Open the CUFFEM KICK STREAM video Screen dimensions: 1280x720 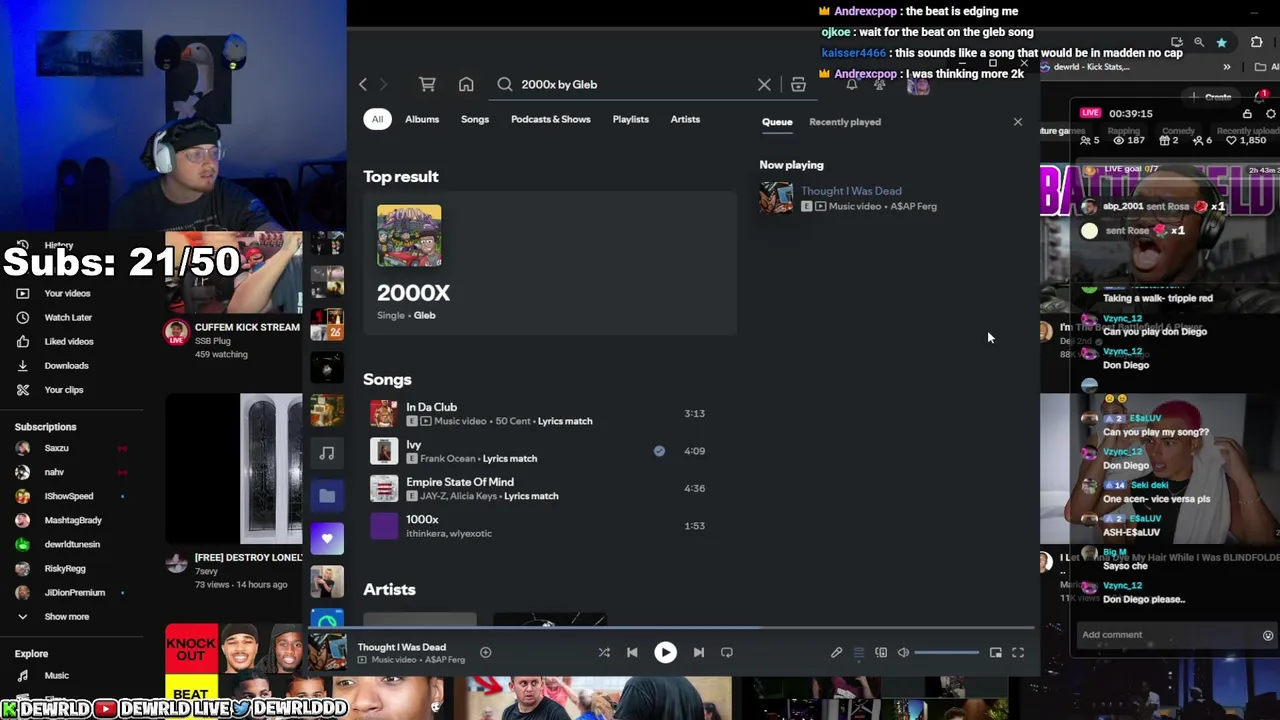coord(247,327)
